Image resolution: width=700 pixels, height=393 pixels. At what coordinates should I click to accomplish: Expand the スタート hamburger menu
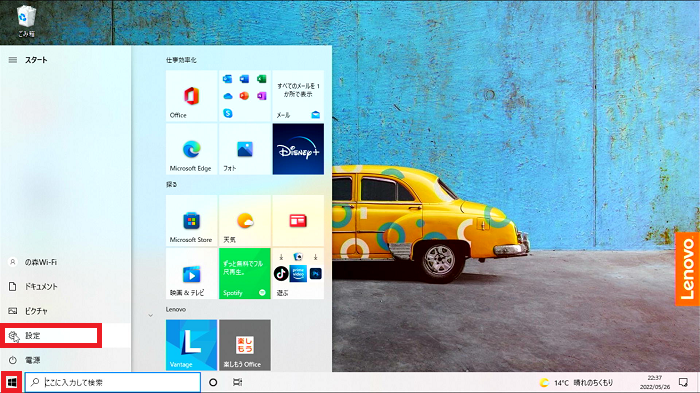(13, 60)
